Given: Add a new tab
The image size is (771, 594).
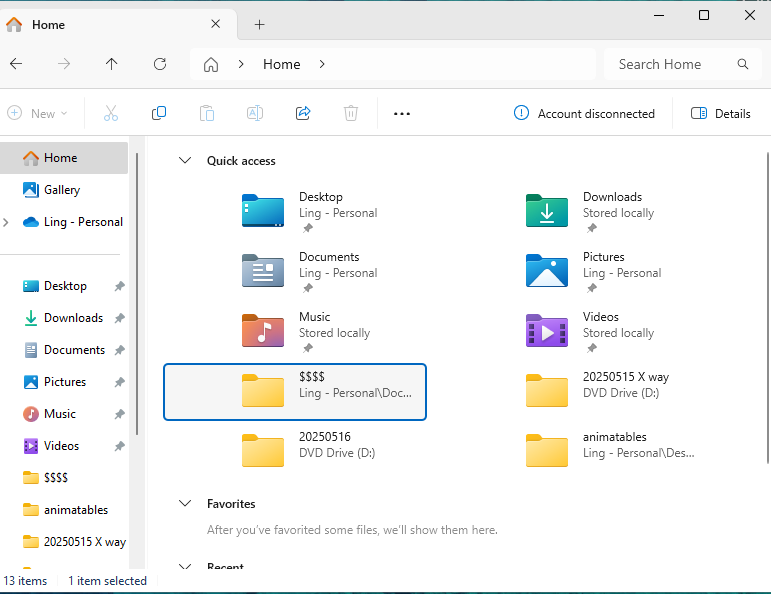Looking at the screenshot, I should tap(259, 24).
